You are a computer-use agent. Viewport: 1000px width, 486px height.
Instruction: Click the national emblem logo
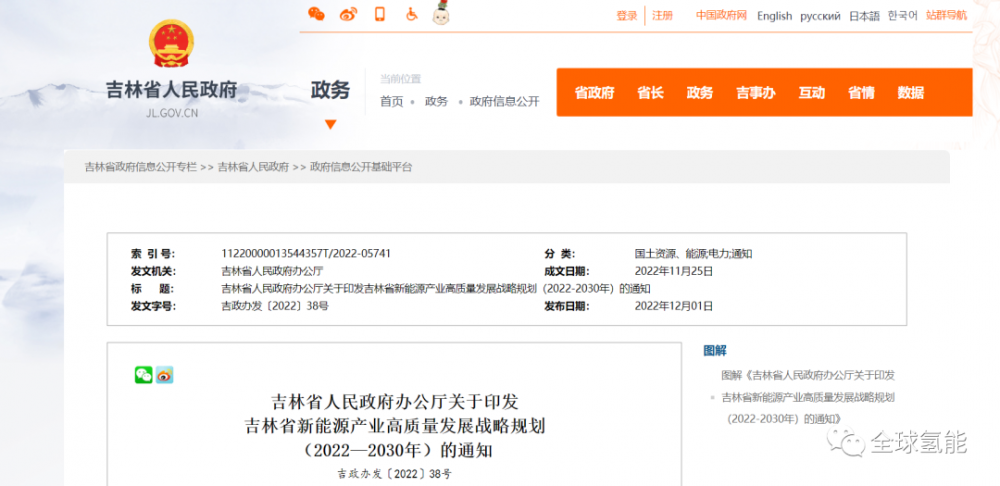coord(171,43)
